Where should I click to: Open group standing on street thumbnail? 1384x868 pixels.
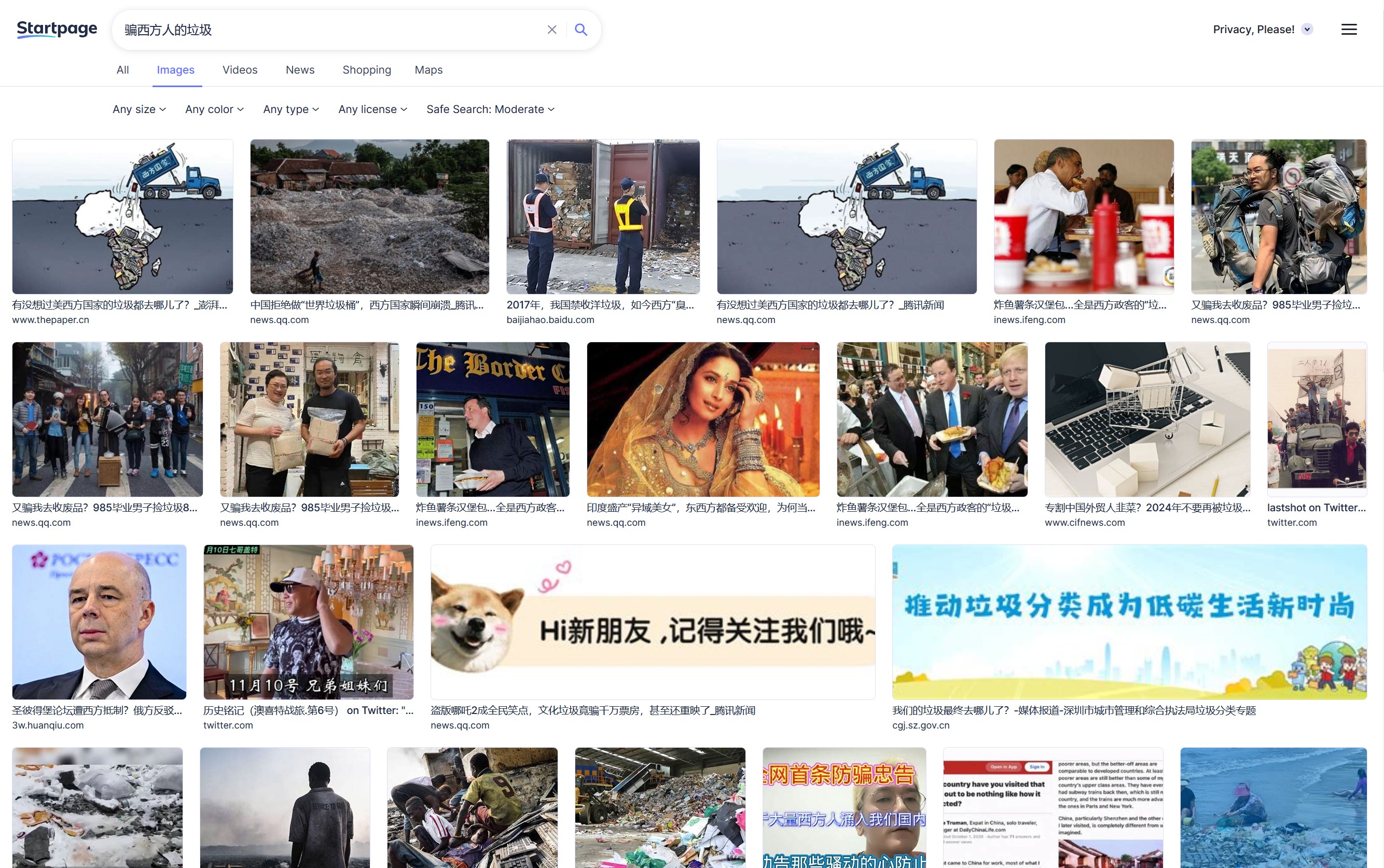click(107, 419)
